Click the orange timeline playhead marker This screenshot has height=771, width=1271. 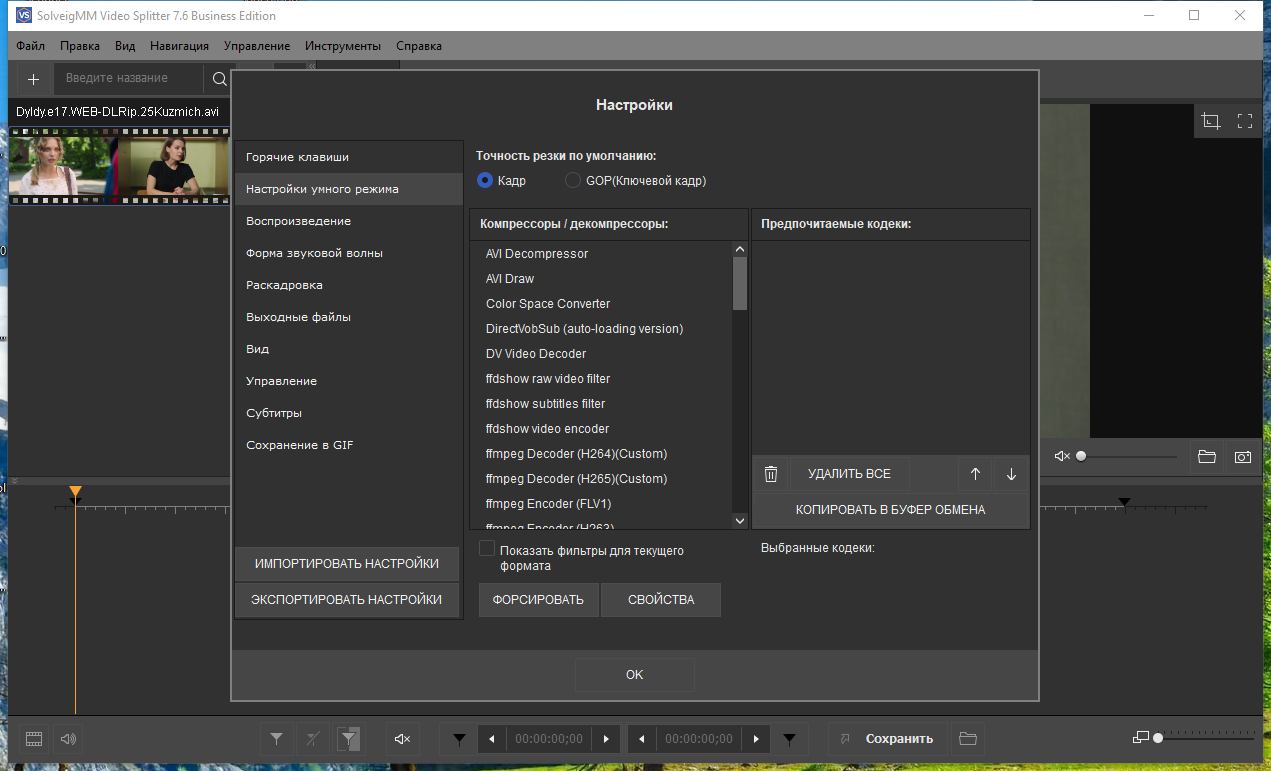(x=75, y=492)
